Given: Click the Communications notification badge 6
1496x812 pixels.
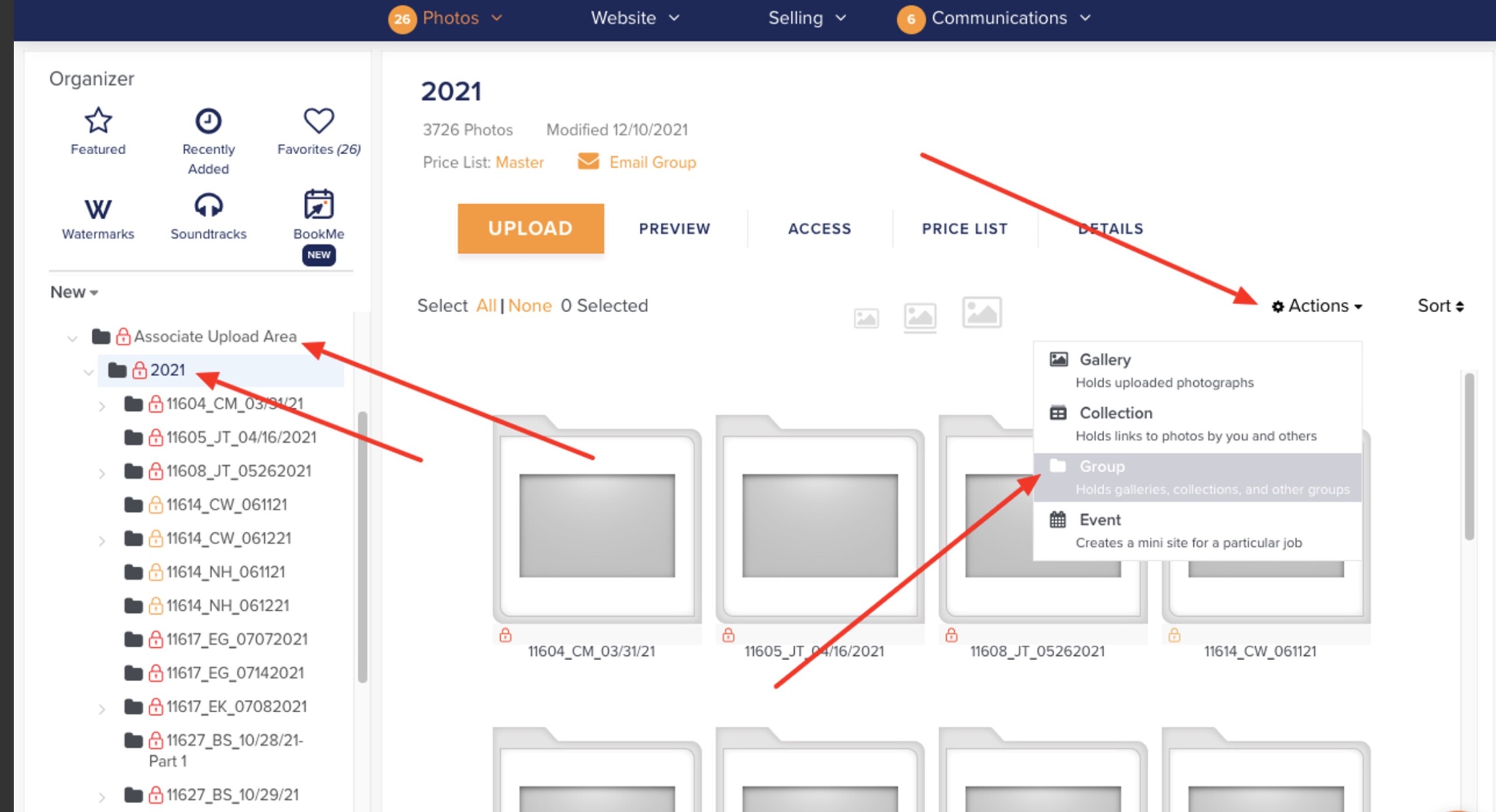Looking at the screenshot, I should click(x=911, y=19).
